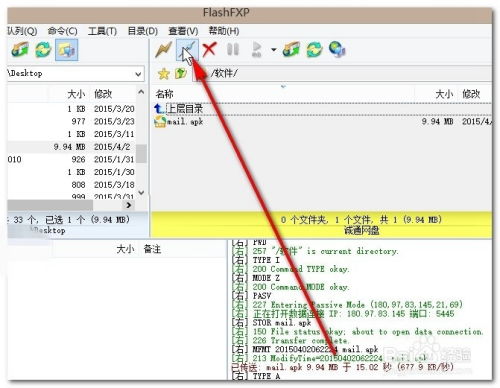The height and width of the screenshot is (388, 500).
Task: Open the dropdown arrow beside the play icon
Action: click(274, 50)
